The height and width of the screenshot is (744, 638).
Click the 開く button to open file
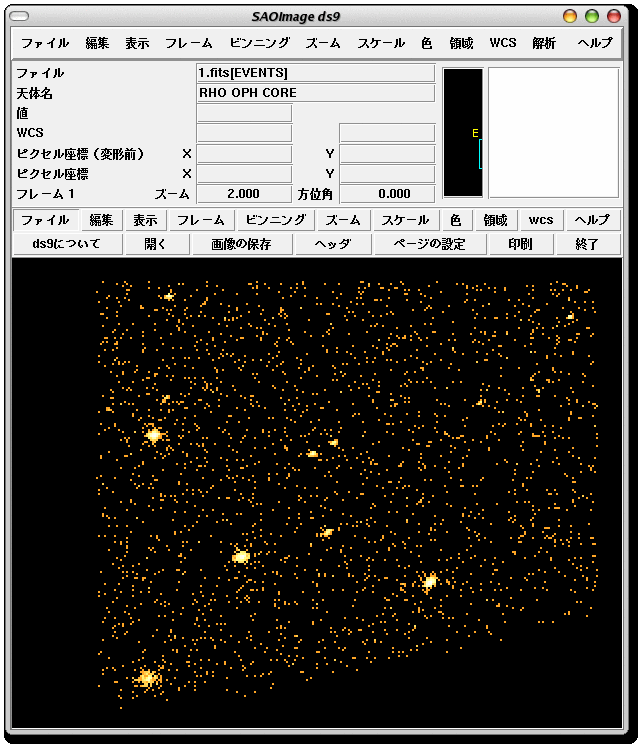click(156, 244)
